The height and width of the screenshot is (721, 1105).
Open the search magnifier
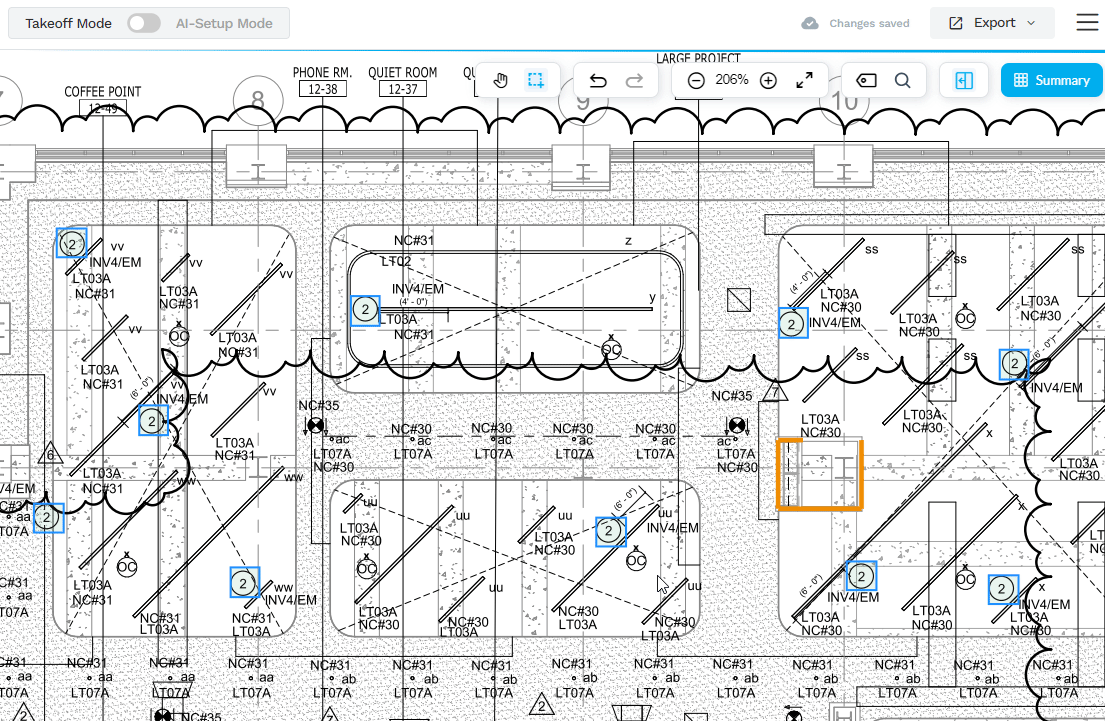pos(902,81)
